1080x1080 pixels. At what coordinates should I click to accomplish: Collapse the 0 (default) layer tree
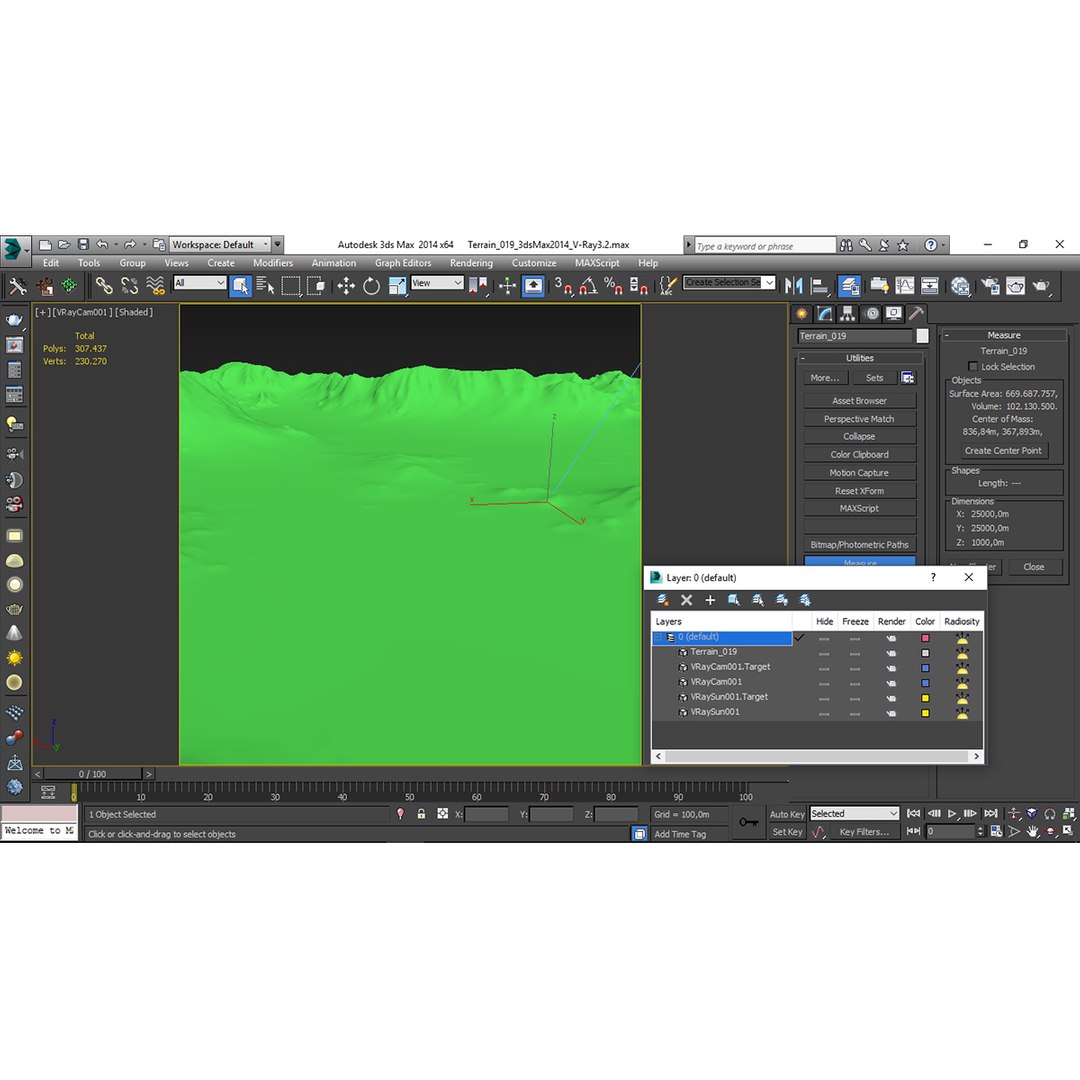(x=658, y=638)
